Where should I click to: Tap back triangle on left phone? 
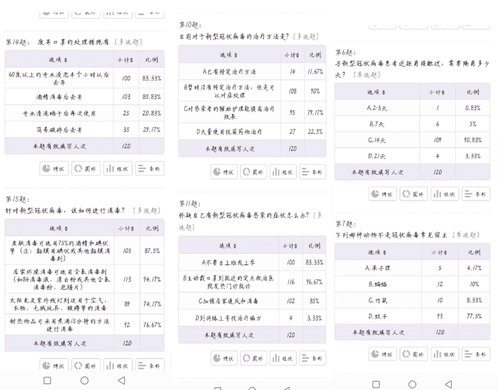(122, 380)
